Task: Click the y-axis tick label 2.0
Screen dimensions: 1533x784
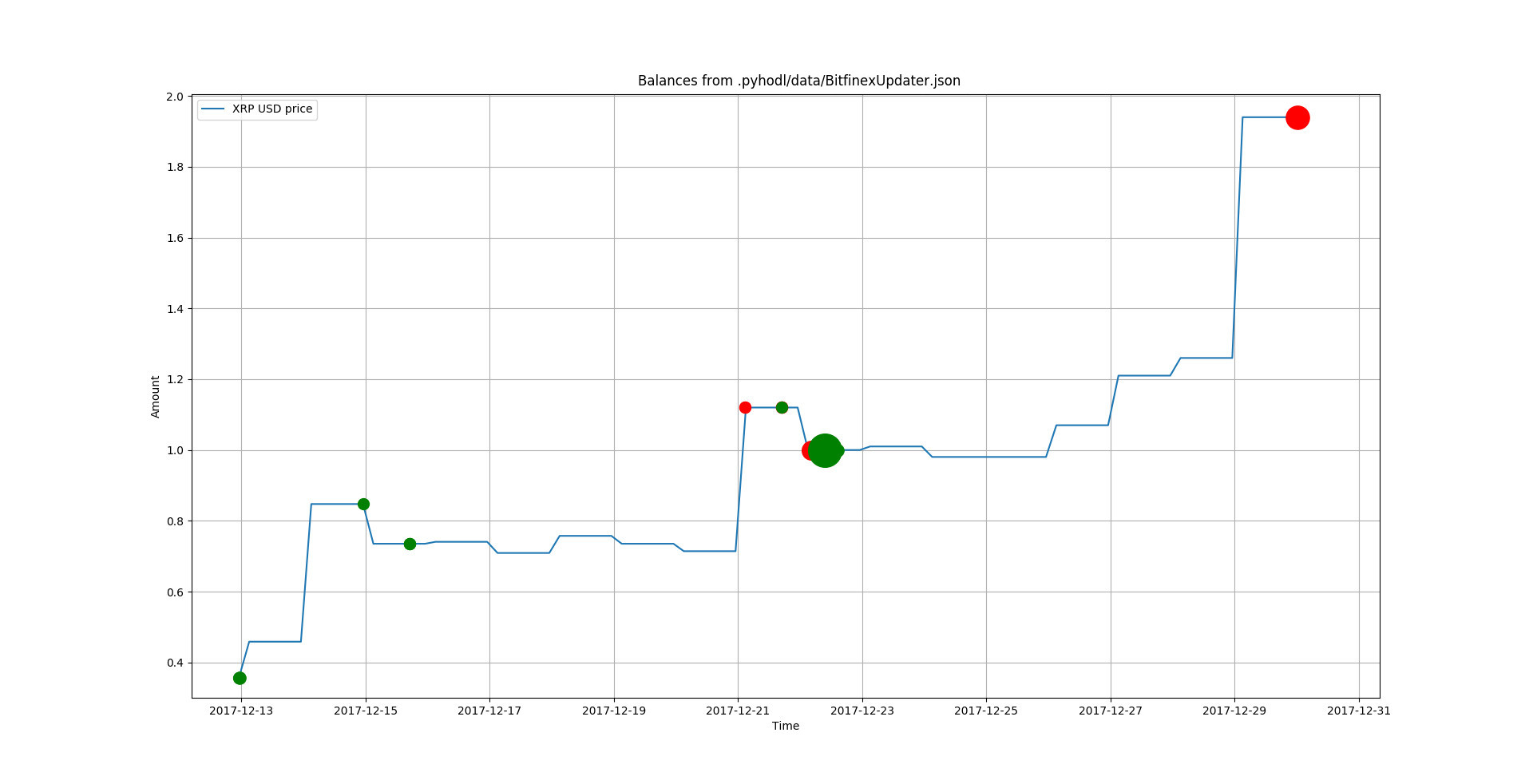Action: (x=175, y=97)
